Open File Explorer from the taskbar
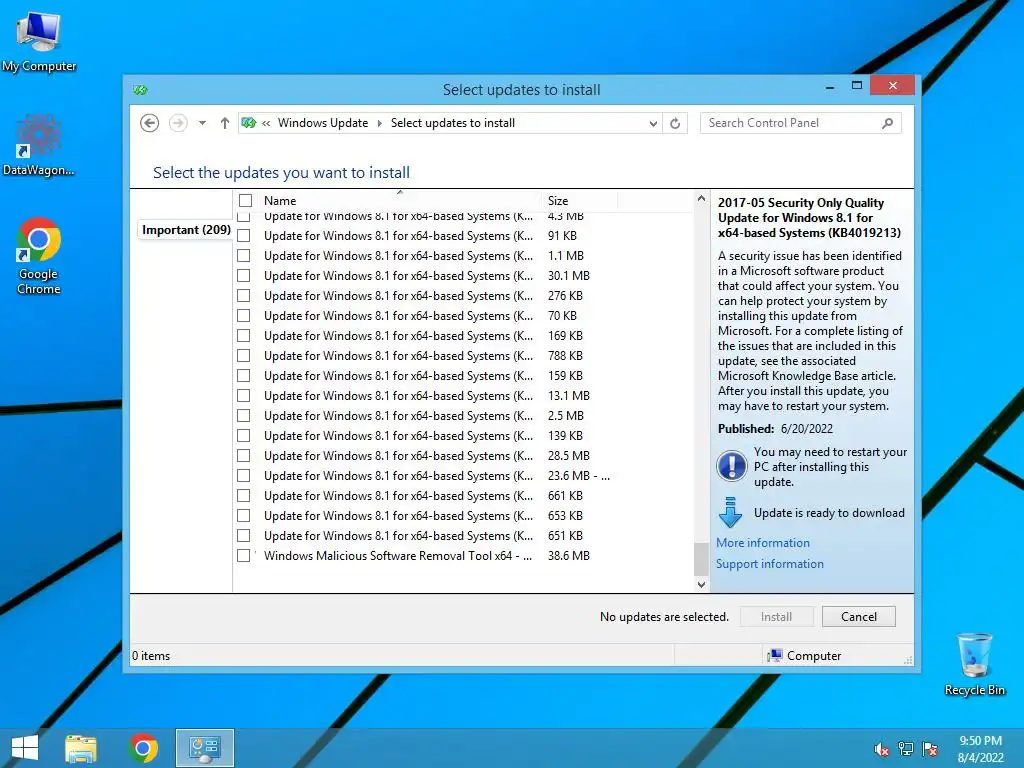Viewport: 1024px width, 768px height. tap(81, 748)
